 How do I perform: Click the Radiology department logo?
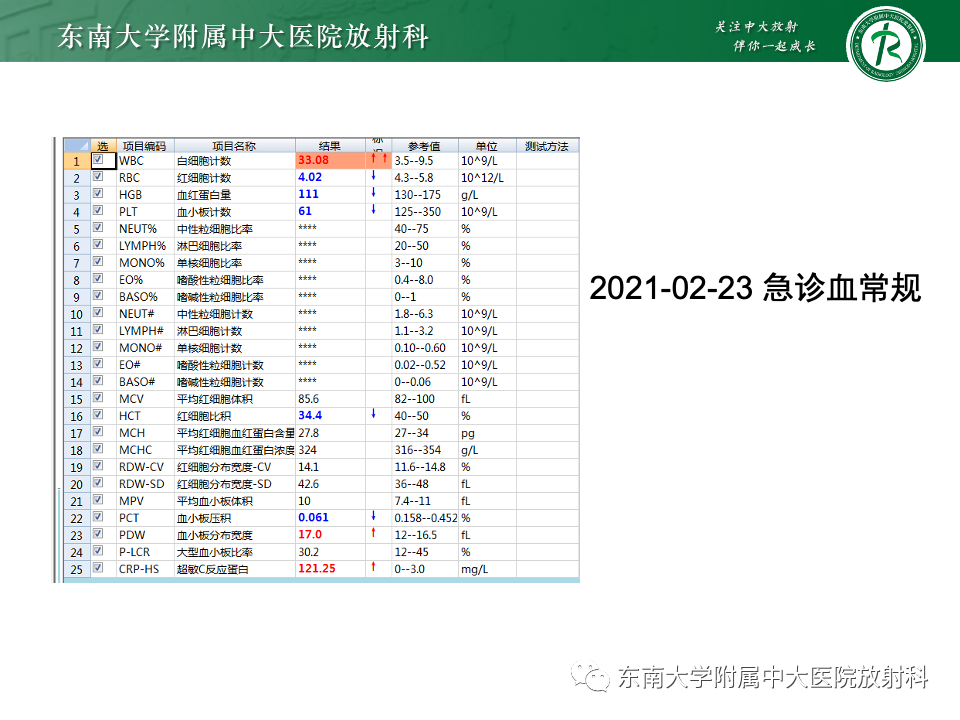(x=885, y=44)
